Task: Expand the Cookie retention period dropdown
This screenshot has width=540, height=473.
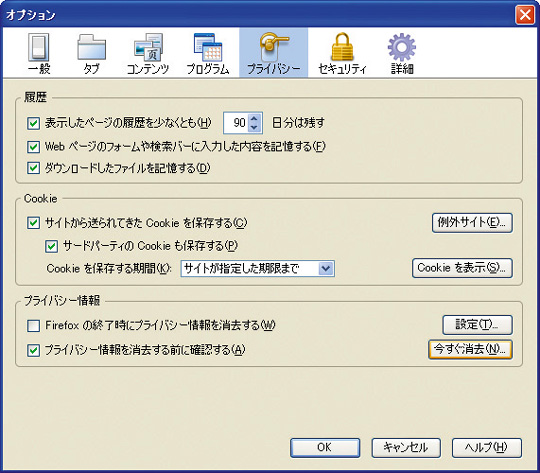Action: tap(326, 268)
